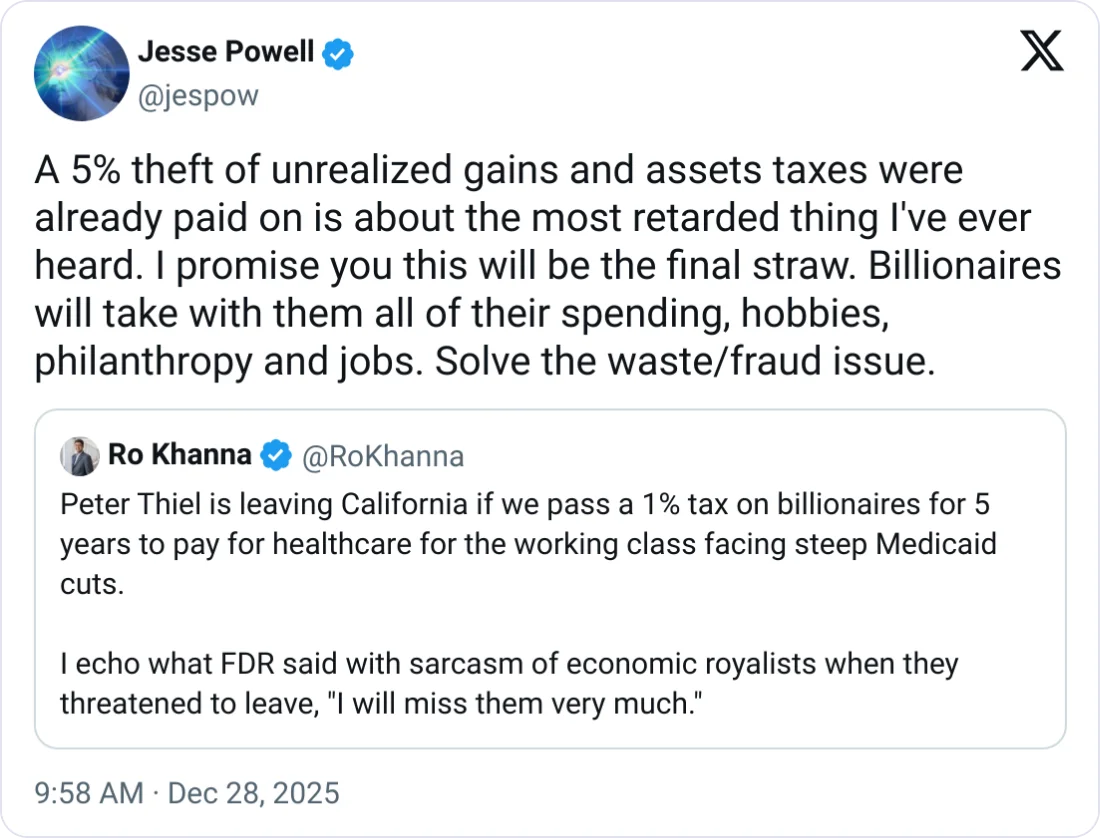This screenshot has width=1100, height=838.
Task: Click the verified badge next to Ro Khanna
Action: 275,456
